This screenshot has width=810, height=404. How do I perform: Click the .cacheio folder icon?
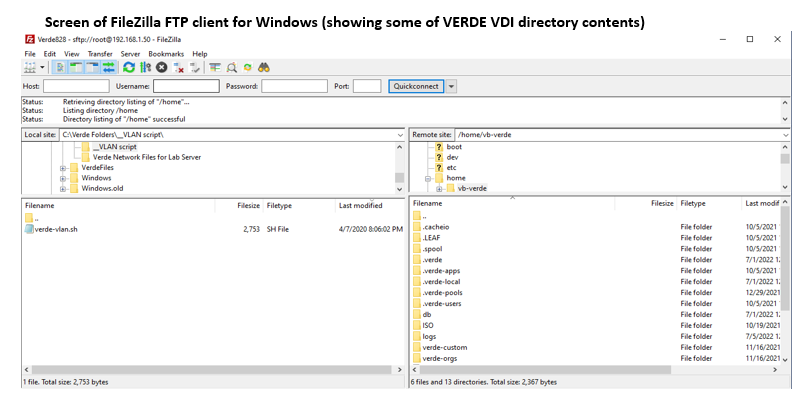point(417,227)
